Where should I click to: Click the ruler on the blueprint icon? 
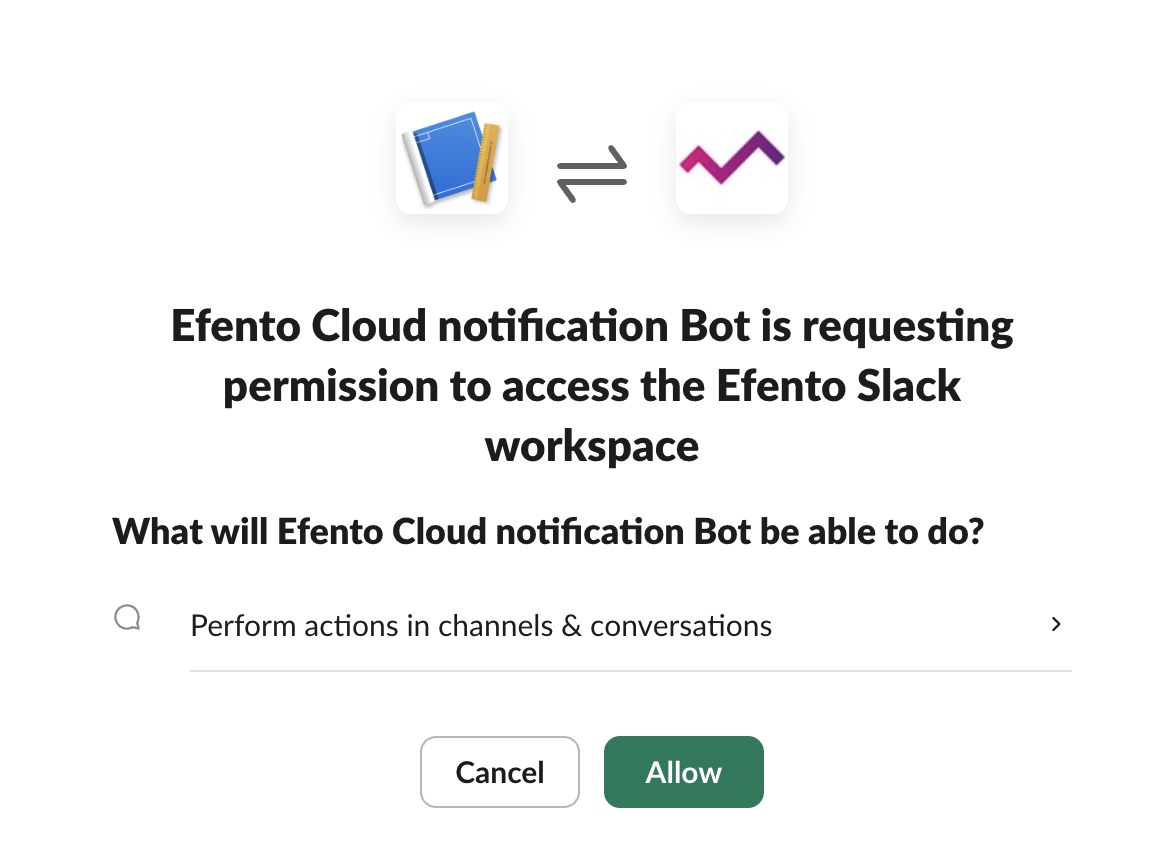pyautogui.click(x=485, y=162)
